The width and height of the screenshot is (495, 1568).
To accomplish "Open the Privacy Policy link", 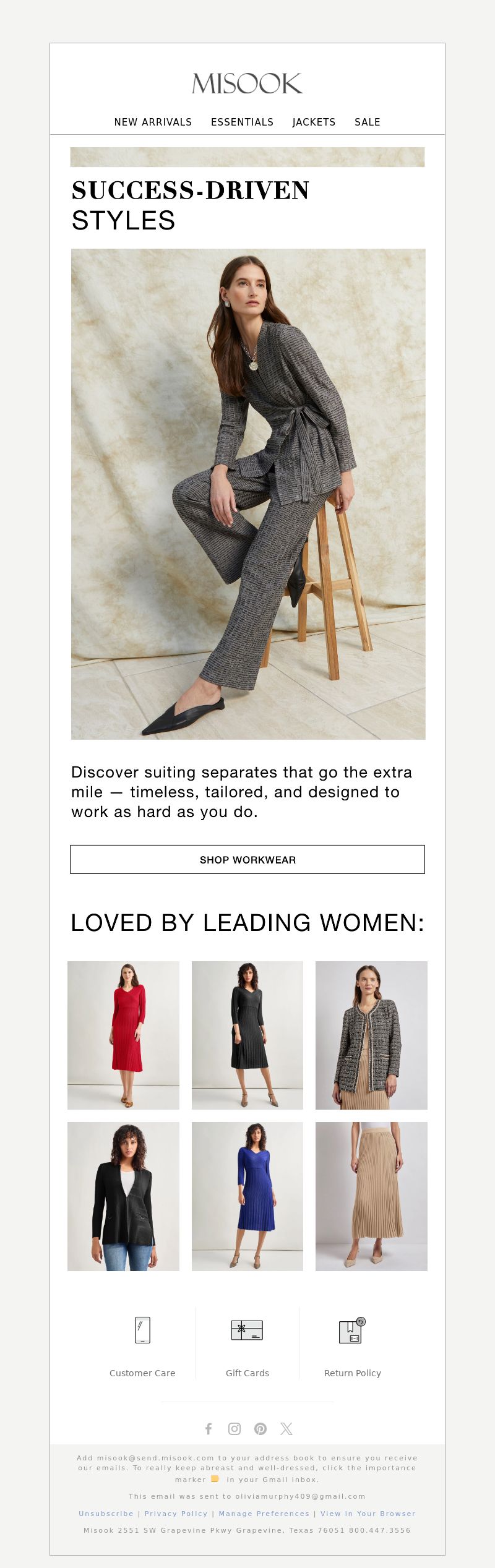I will click(176, 1513).
